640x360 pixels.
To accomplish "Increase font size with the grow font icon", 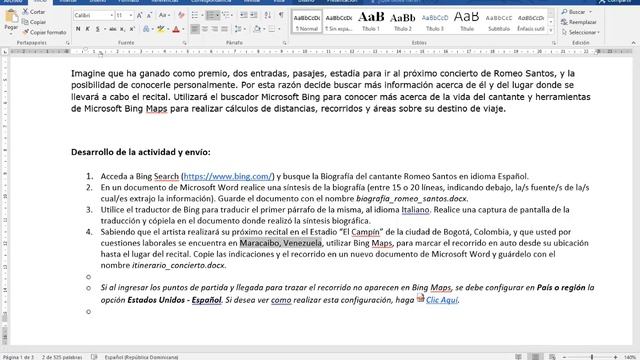I will 140,15.
